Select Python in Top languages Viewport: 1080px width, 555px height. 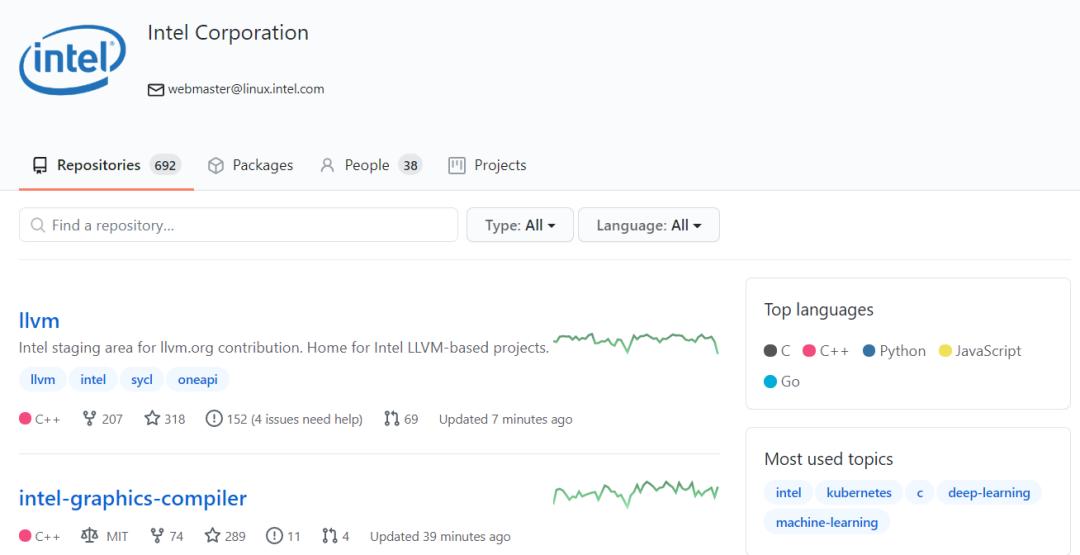tap(894, 350)
